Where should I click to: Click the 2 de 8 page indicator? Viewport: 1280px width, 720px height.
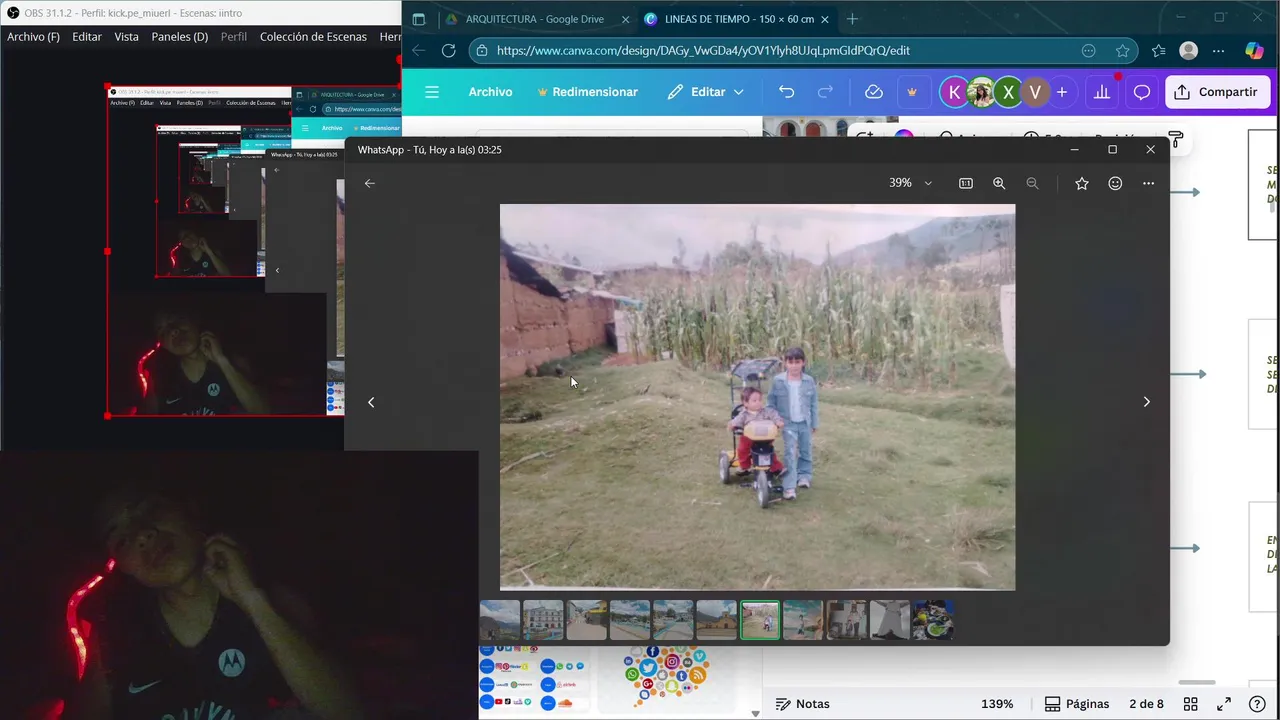[x=1146, y=704]
